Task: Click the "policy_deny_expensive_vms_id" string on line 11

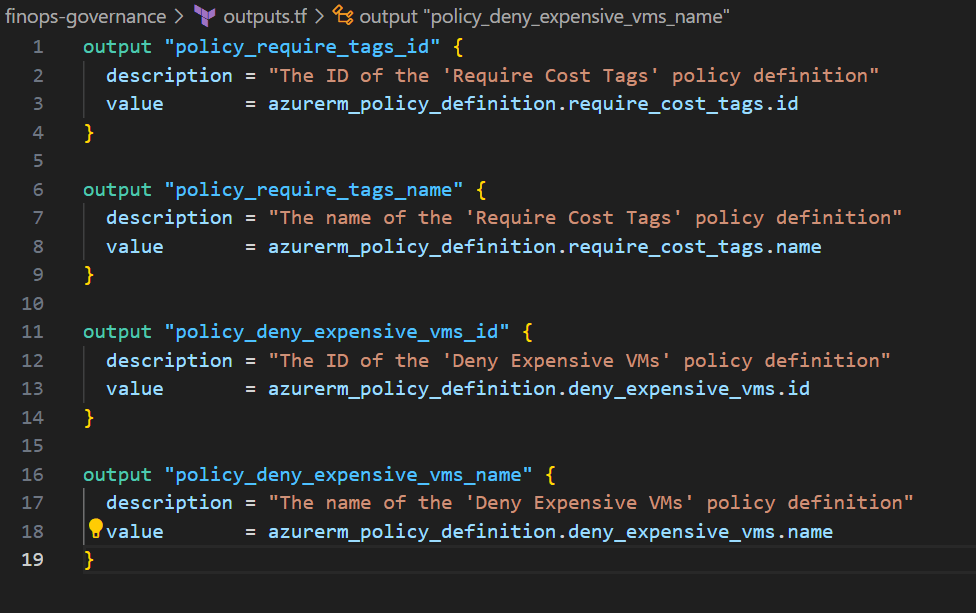Action: (x=338, y=331)
